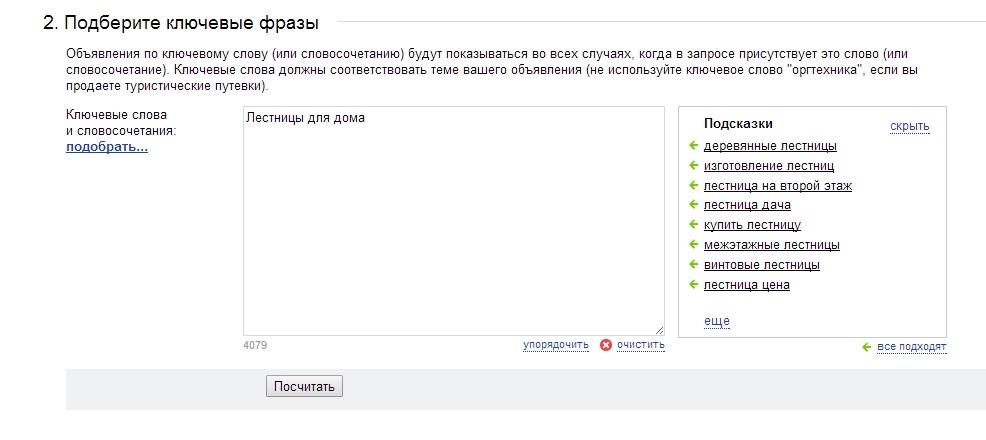This screenshot has height=440, width=986.
Task: Click green arrow beside "деревянные лестницы"
Action: click(694, 146)
